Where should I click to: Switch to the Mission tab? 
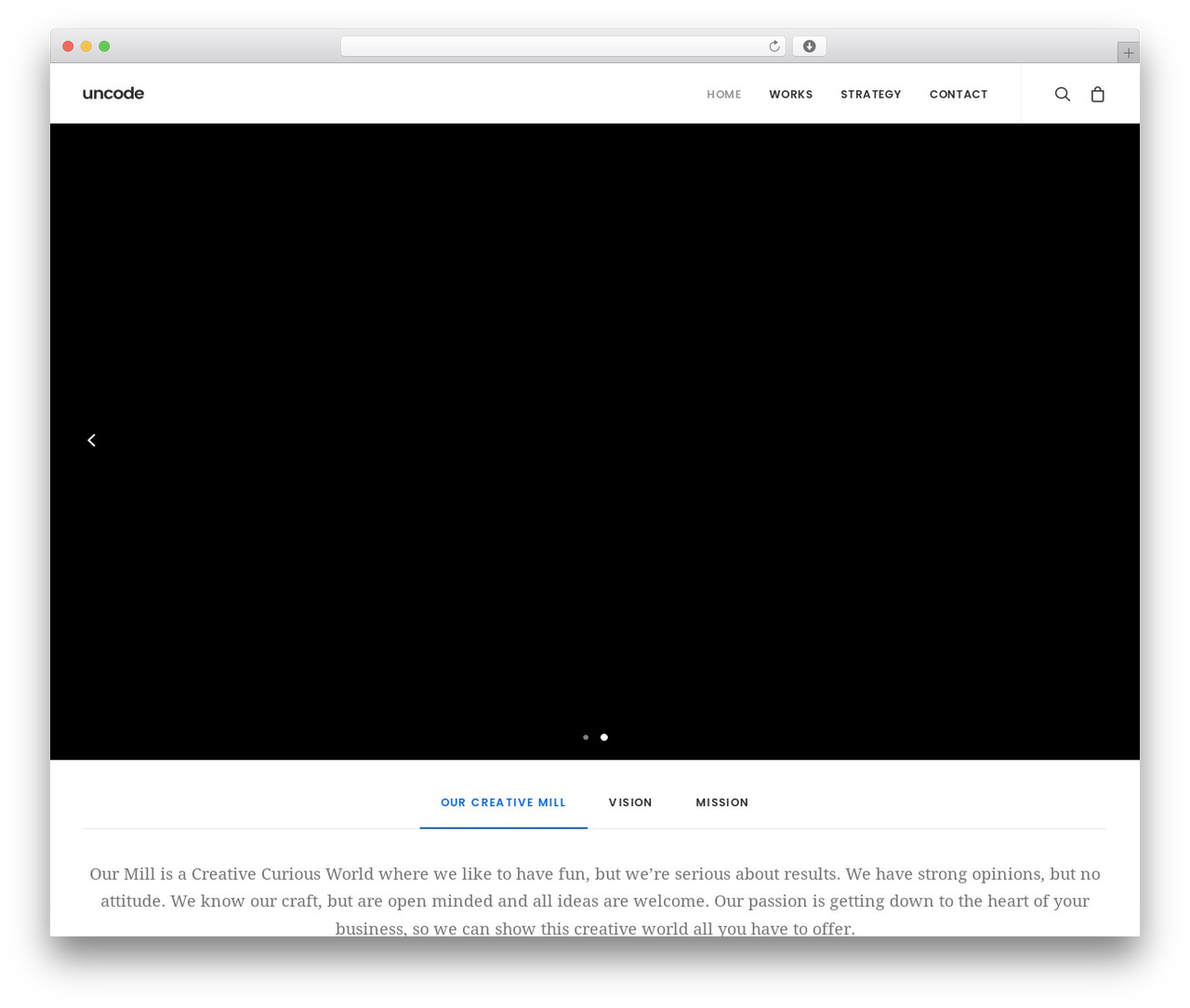[722, 802]
